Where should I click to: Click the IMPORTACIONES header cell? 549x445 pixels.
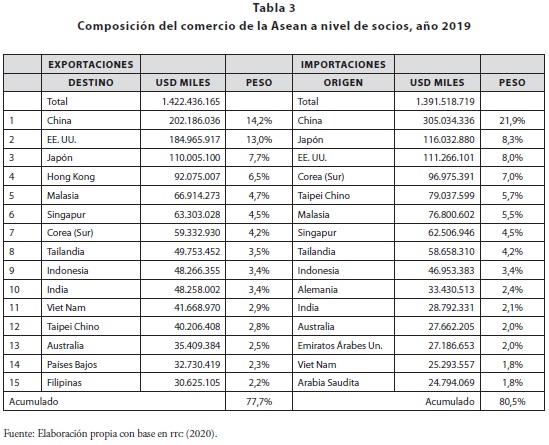[343, 64]
